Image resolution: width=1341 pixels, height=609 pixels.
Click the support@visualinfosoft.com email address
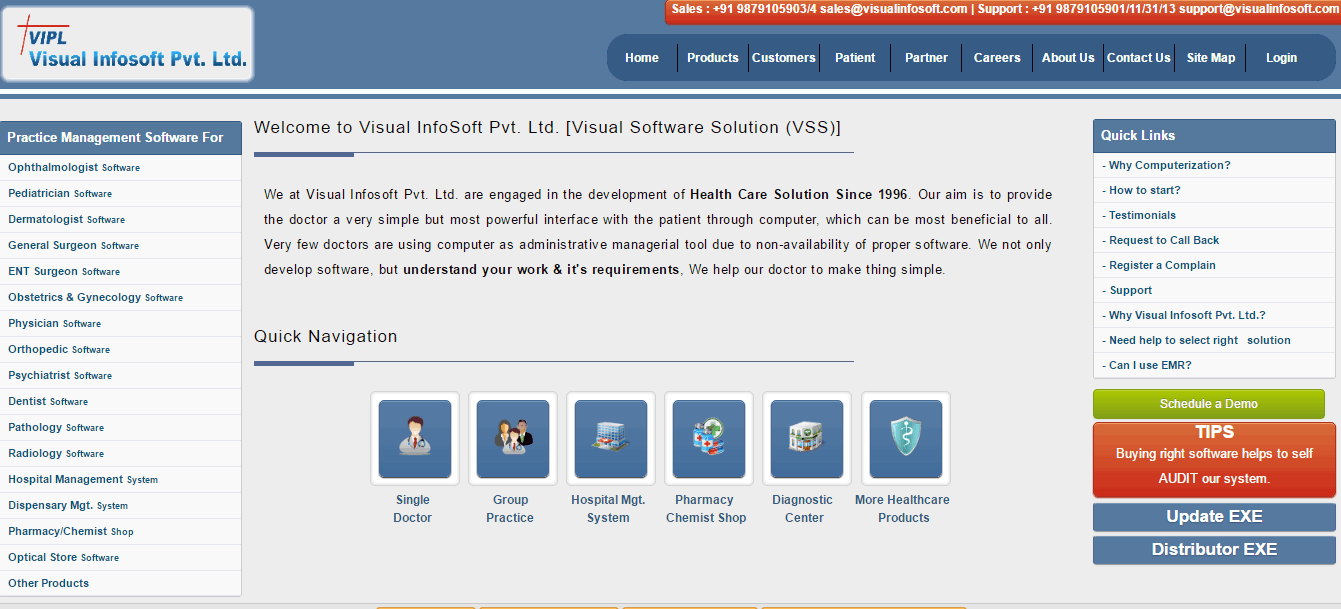point(1258,9)
